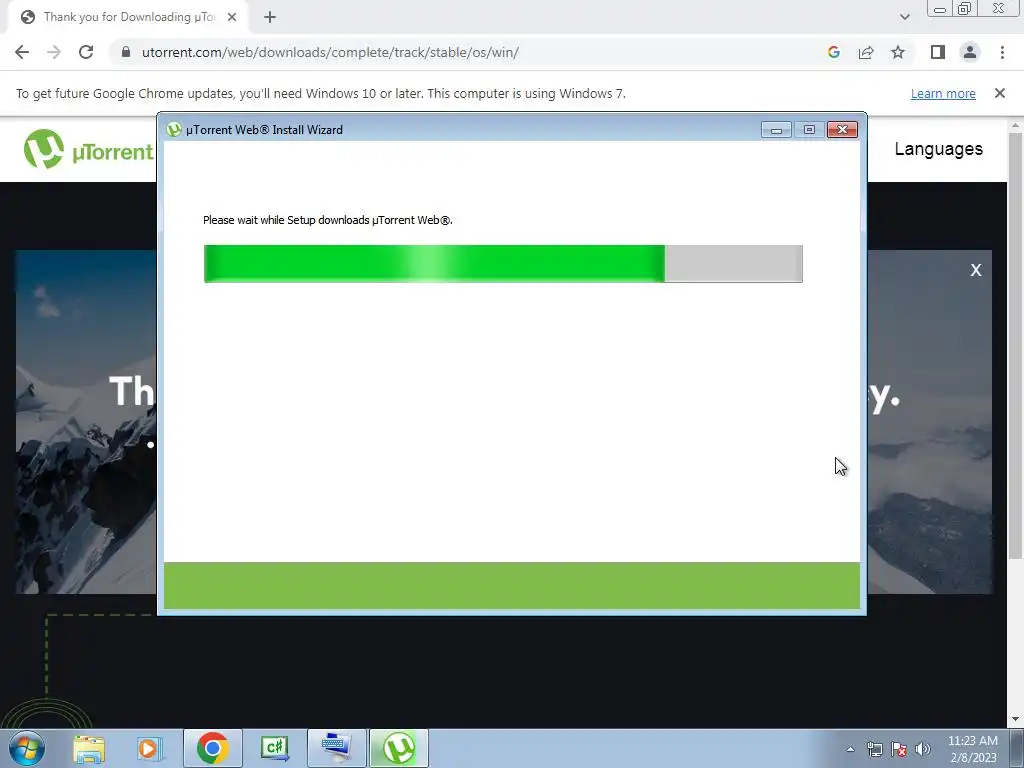Click the 'Please wait while Setup downloads' text
This screenshot has width=1024, height=768.
pos(327,220)
